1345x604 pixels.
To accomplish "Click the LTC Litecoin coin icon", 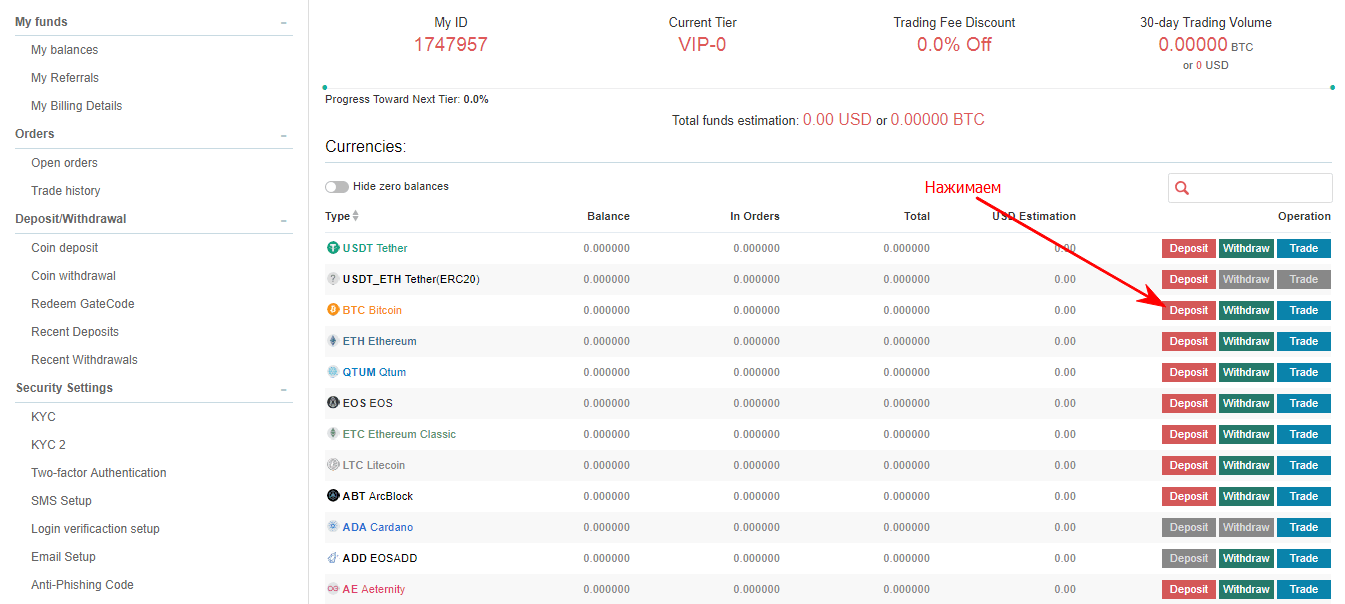I will tap(333, 465).
